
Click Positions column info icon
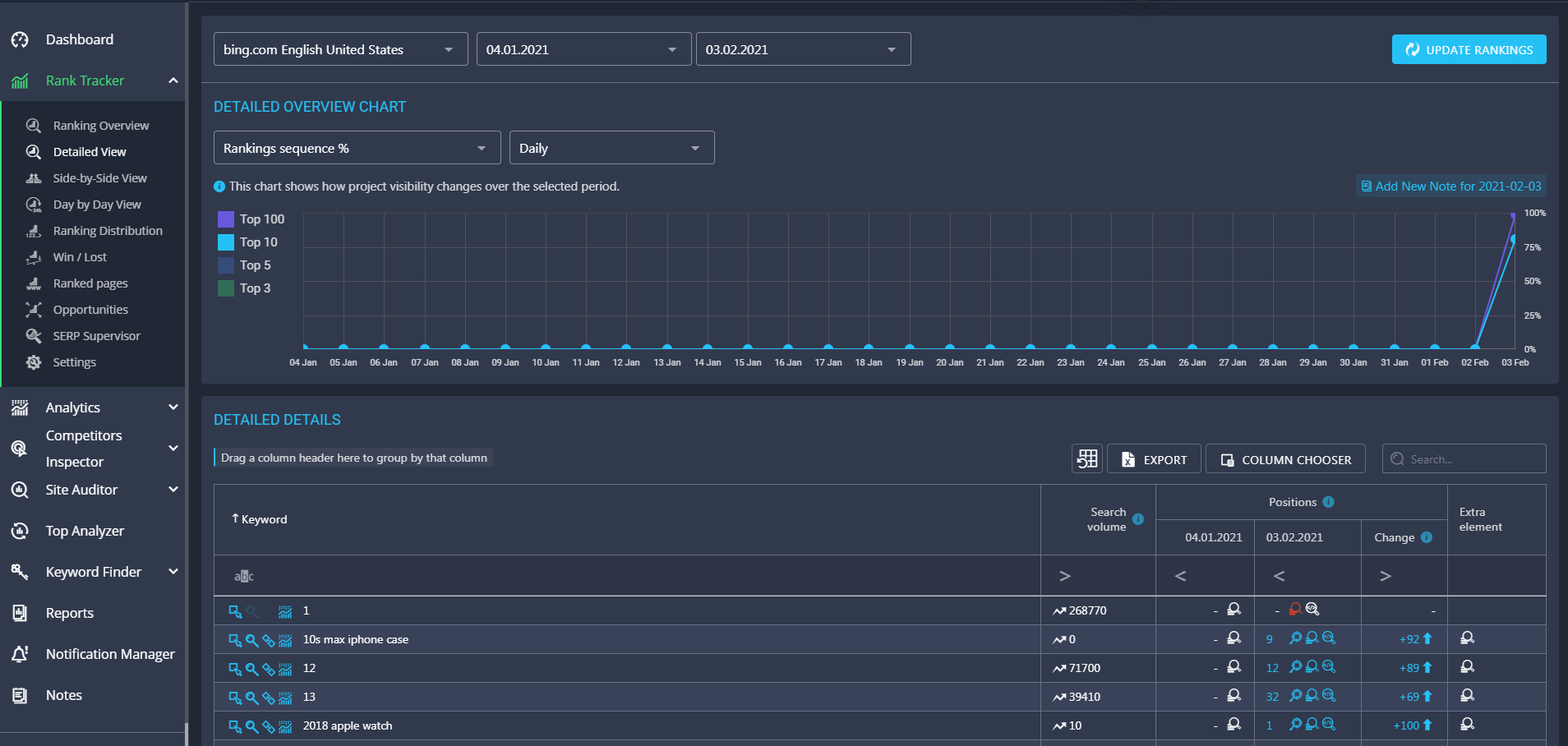[x=1328, y=502]
